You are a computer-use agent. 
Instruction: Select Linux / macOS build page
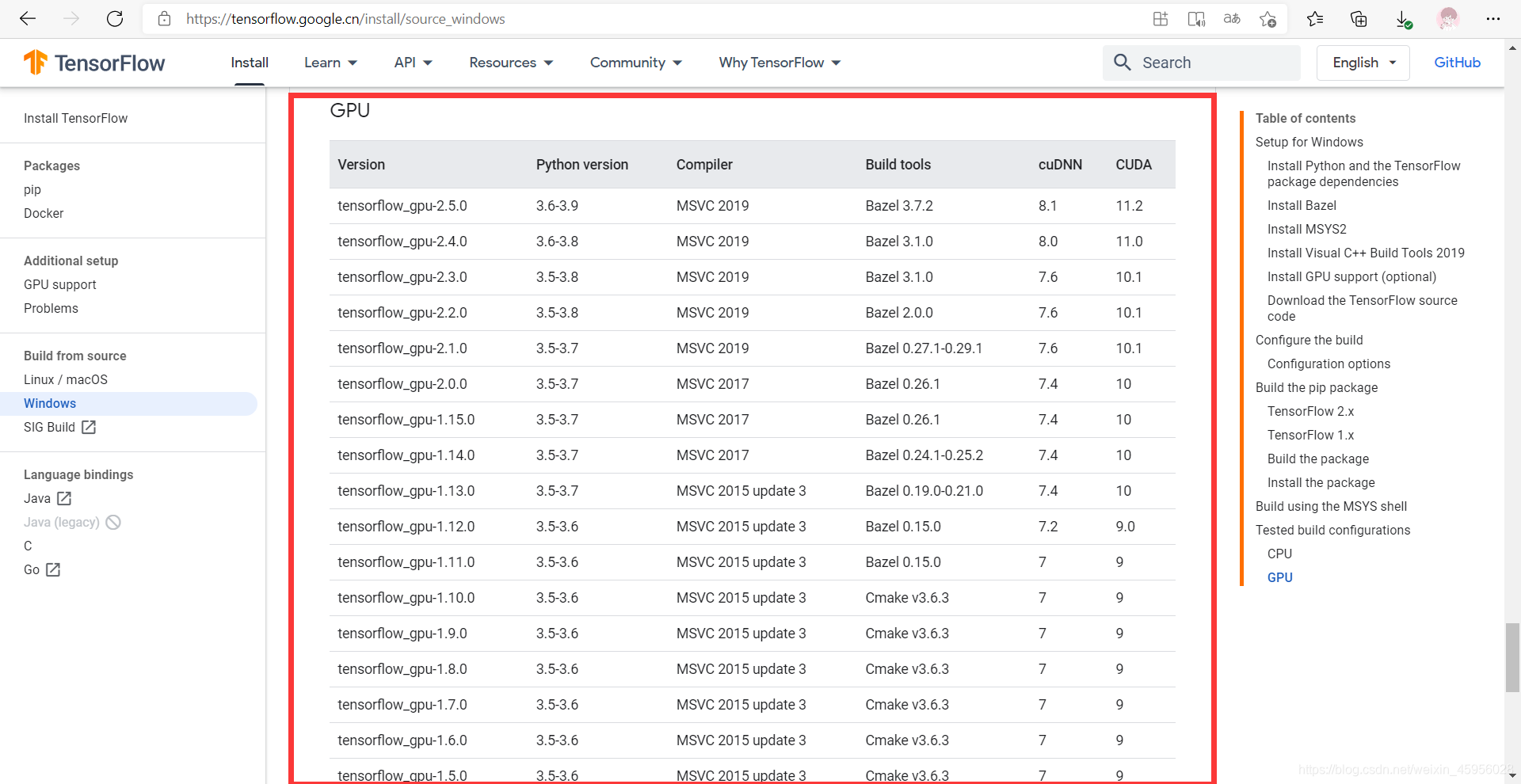(66, 379)
